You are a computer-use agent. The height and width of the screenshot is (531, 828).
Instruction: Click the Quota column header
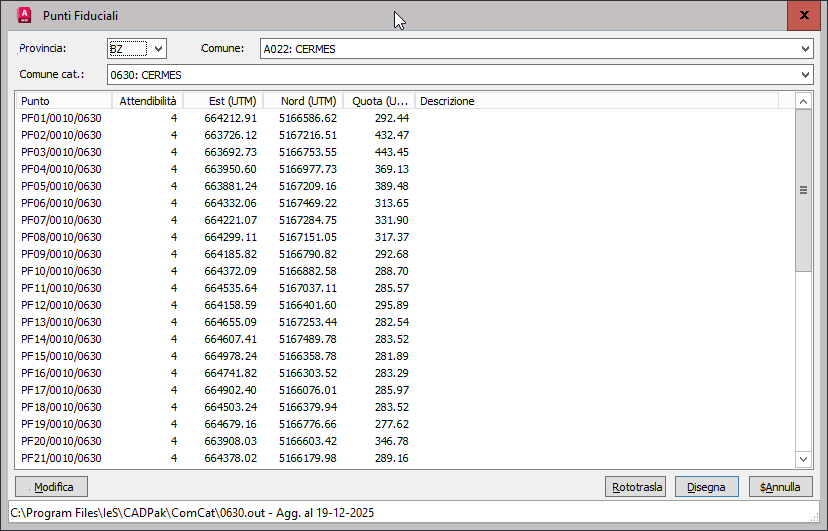pos(379,101)
